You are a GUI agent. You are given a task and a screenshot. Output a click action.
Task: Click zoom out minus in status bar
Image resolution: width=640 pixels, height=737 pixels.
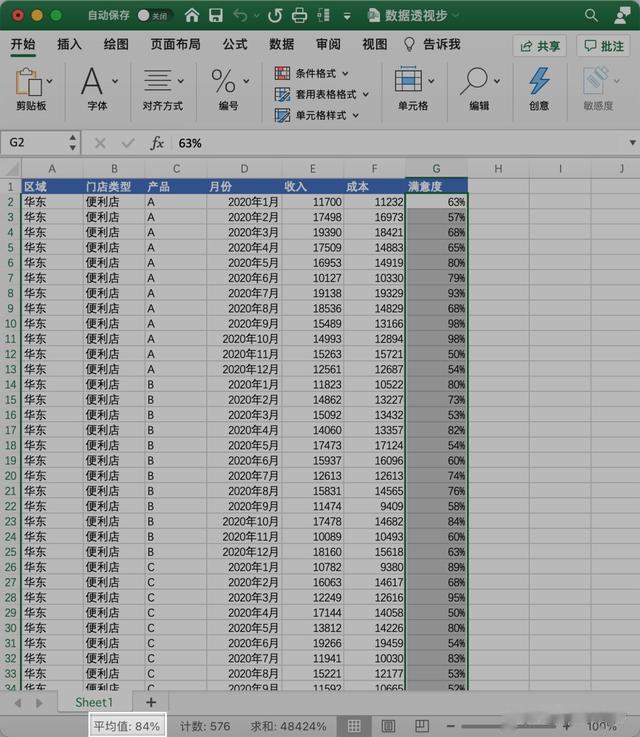[x=450, y=726]
